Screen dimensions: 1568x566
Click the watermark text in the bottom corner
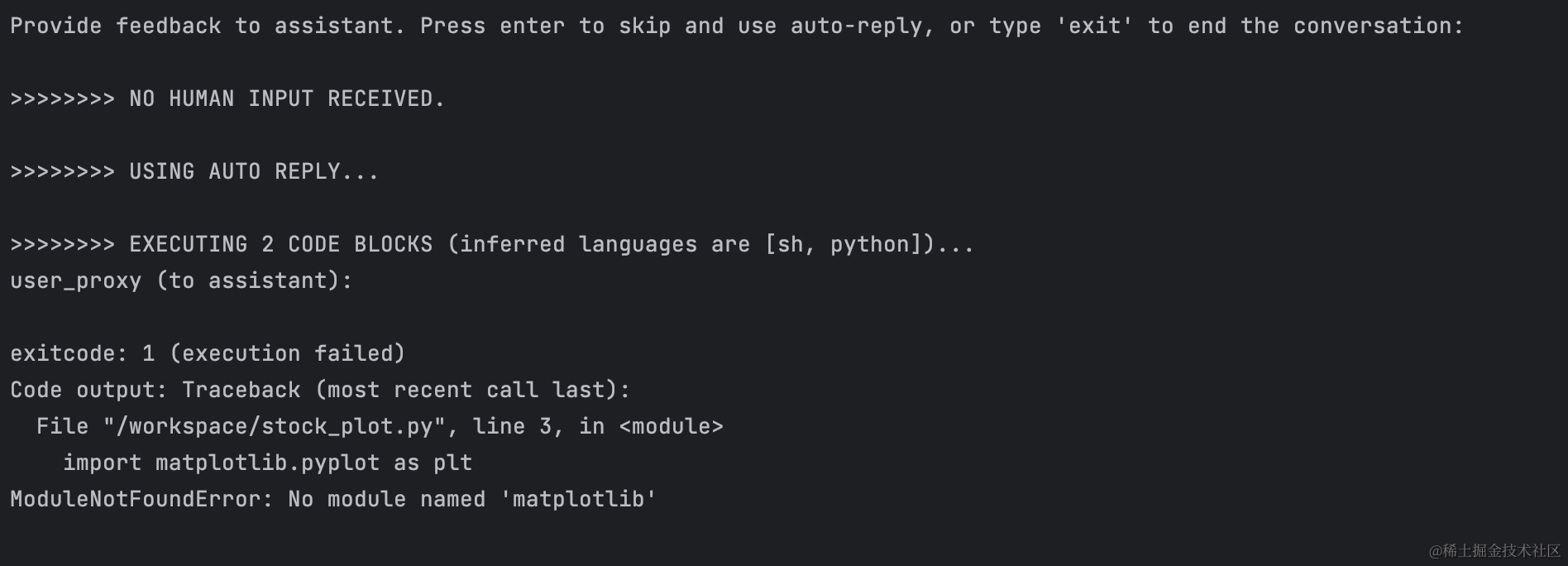click(1494, 550)
